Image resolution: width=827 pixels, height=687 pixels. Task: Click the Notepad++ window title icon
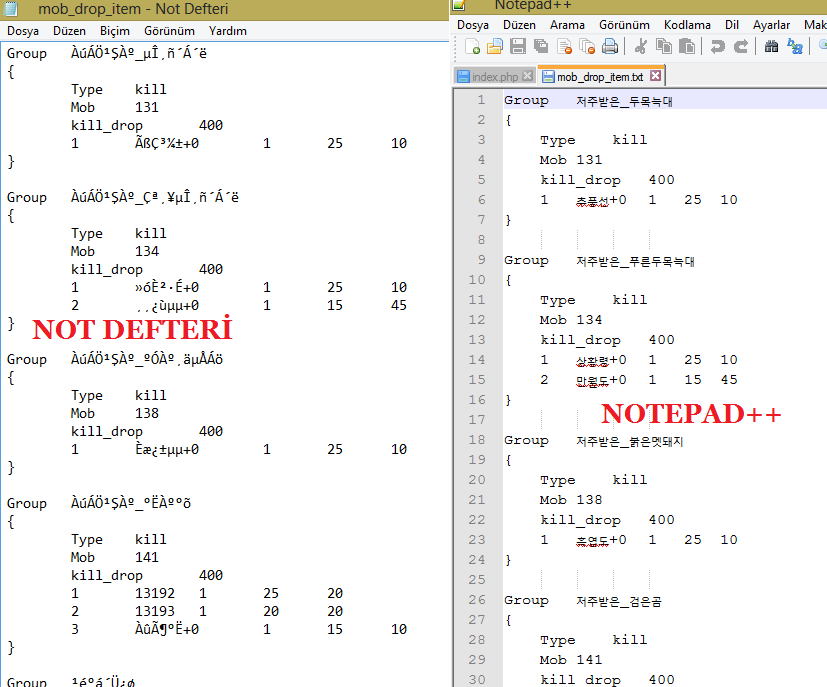[459, 5]
